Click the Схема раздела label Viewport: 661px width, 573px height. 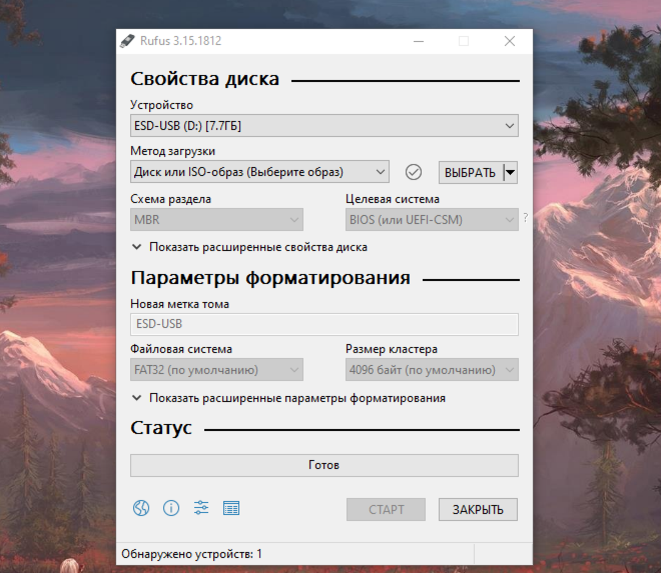pyautogui.click(x=171, y=199)
